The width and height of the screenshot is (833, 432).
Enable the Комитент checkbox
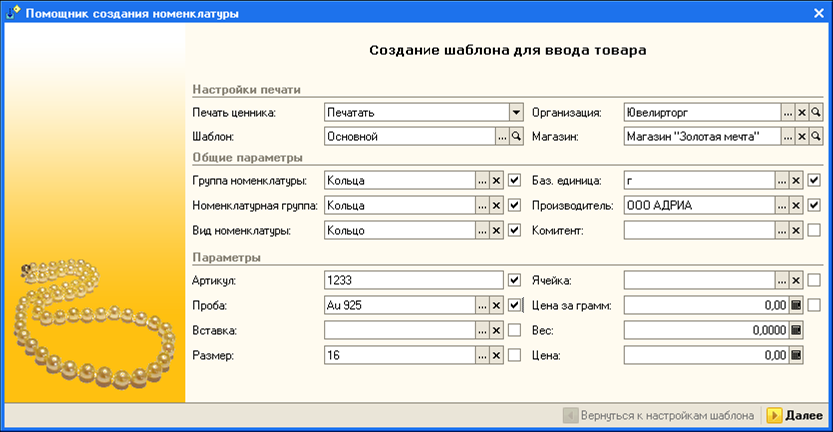[x=814, y=230]
